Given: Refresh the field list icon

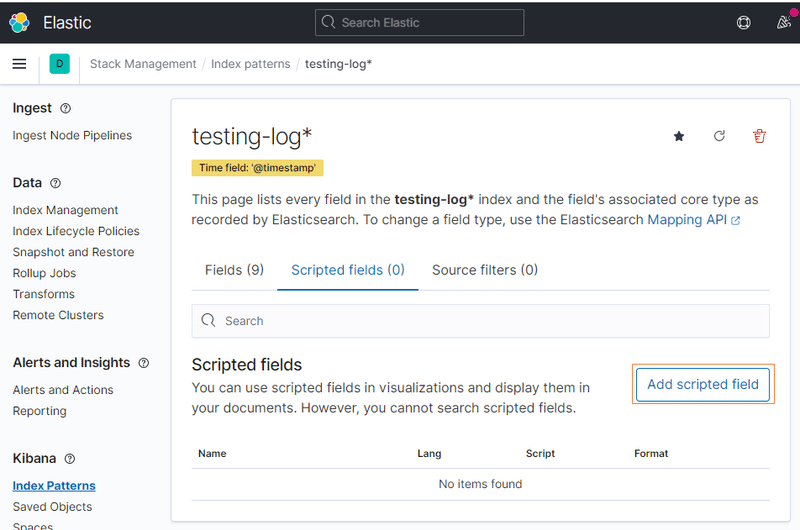Looking at the screenshot, I should 719,137.
